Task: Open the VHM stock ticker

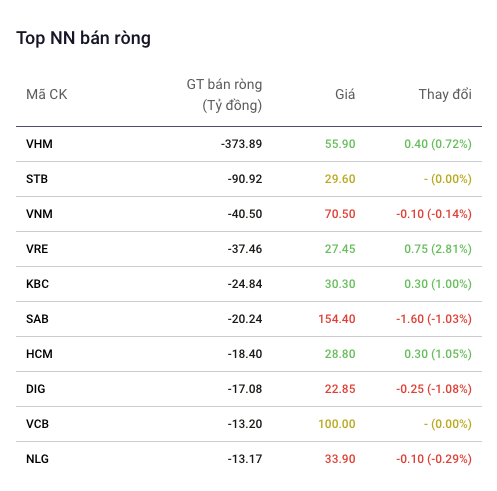Action: point(39,144)
